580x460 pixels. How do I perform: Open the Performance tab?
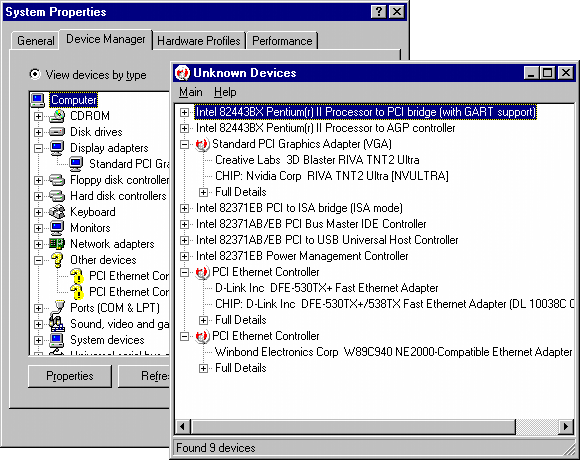tap(282, 41)
